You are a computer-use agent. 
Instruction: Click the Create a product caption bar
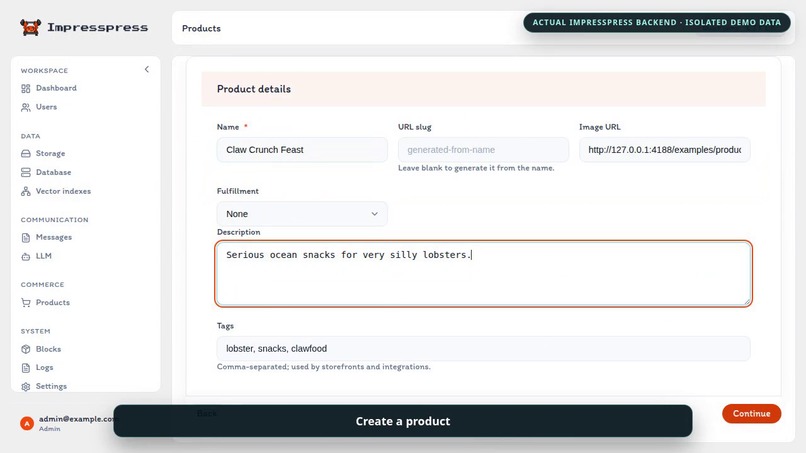pos(403,421)
